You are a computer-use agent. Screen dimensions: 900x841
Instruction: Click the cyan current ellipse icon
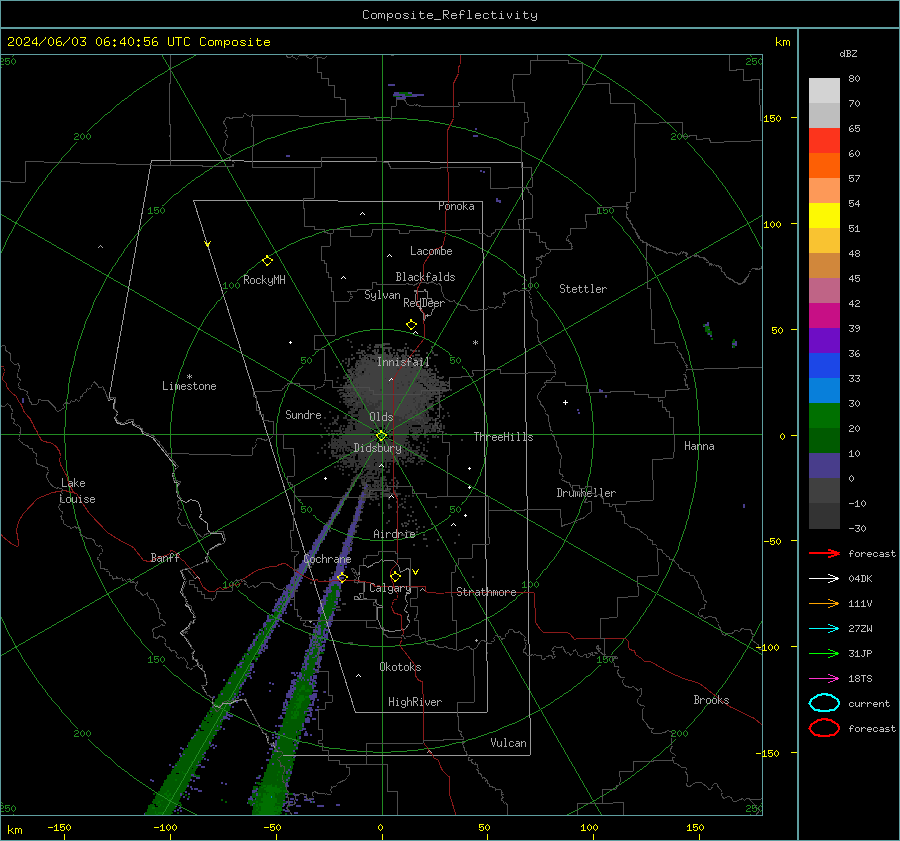(x=824, y=703)
